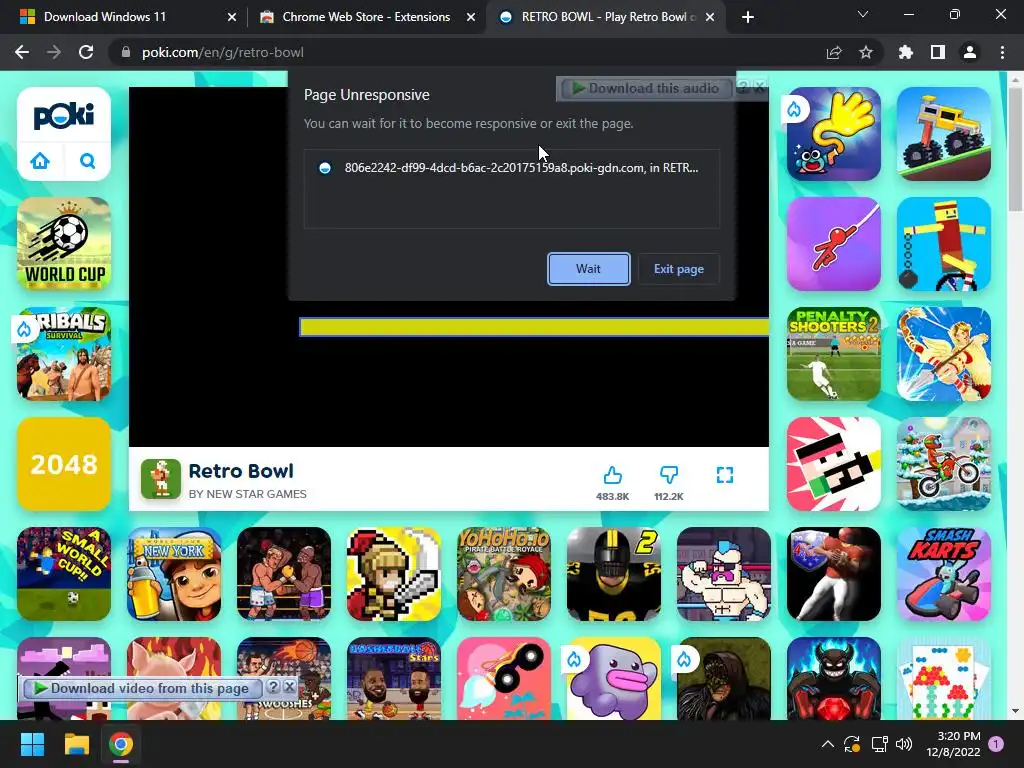Show hidden system tray icons
The width and height of the screenshot is (1024, 768).
[x=827, y=744]
